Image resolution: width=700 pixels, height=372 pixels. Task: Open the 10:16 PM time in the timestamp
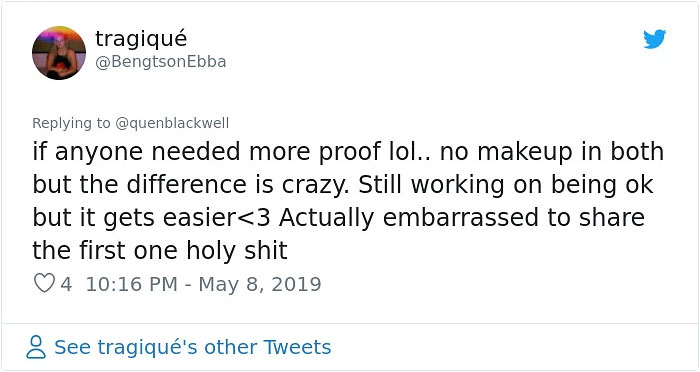pyautogui.click(x=132, y=284)
